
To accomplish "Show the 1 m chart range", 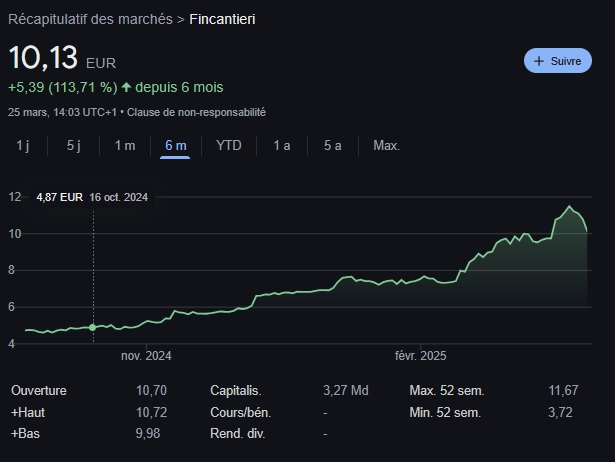I will (x=124, y=145).
